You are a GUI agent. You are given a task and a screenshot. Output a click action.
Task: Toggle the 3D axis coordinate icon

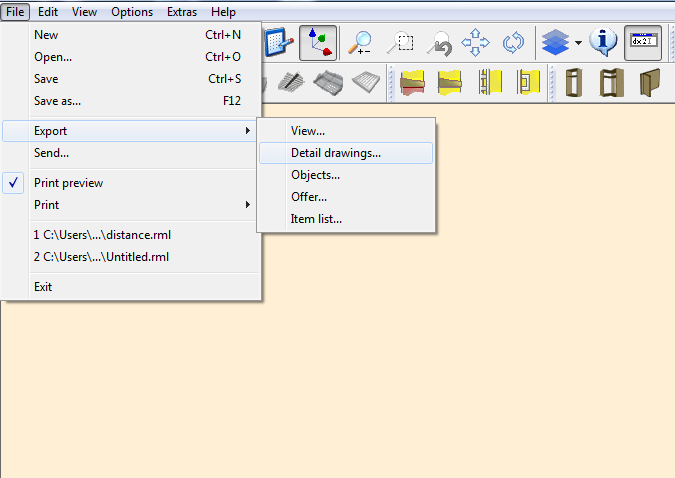318,43
